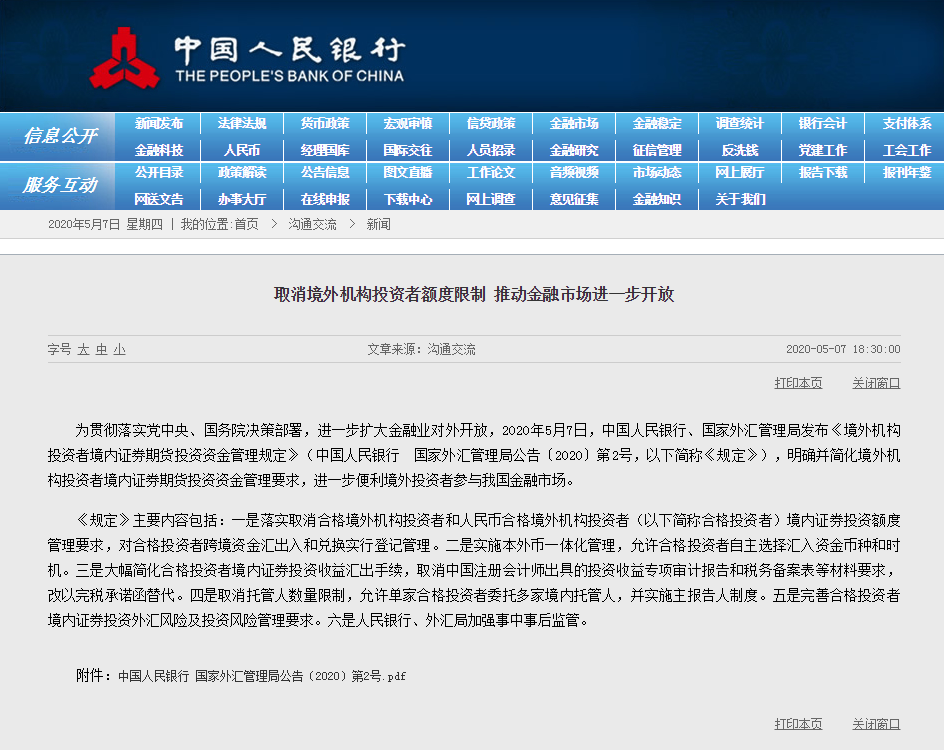Click the 关闭窗口 link
The image size is (944, 750).
tap(874, 382)
